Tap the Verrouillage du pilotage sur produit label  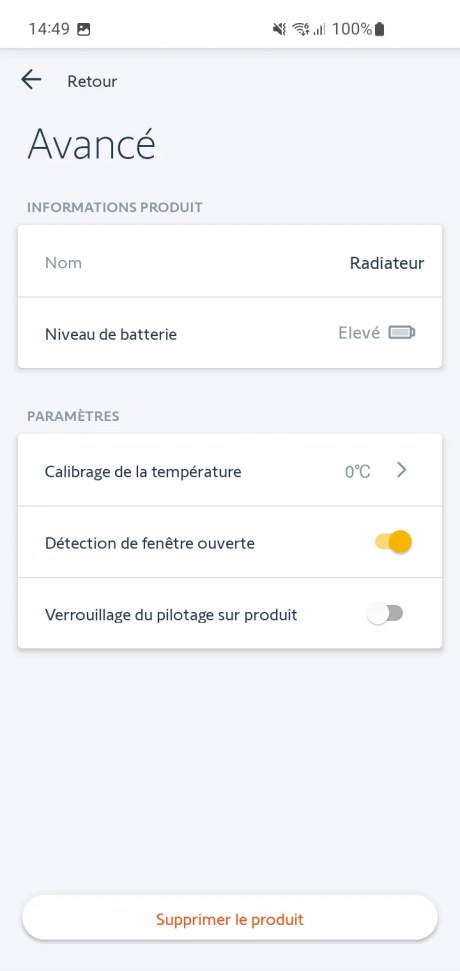(x=171, y=615)
